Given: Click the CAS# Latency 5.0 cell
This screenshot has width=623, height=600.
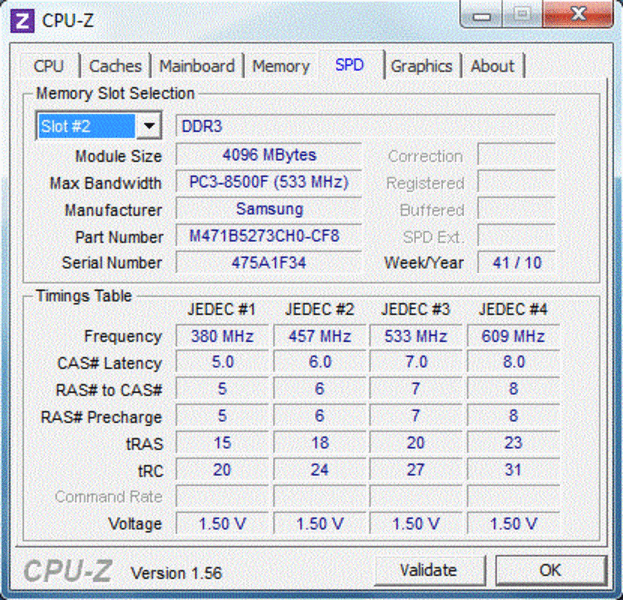Looking at the screenshot, I should coord(222,362).
